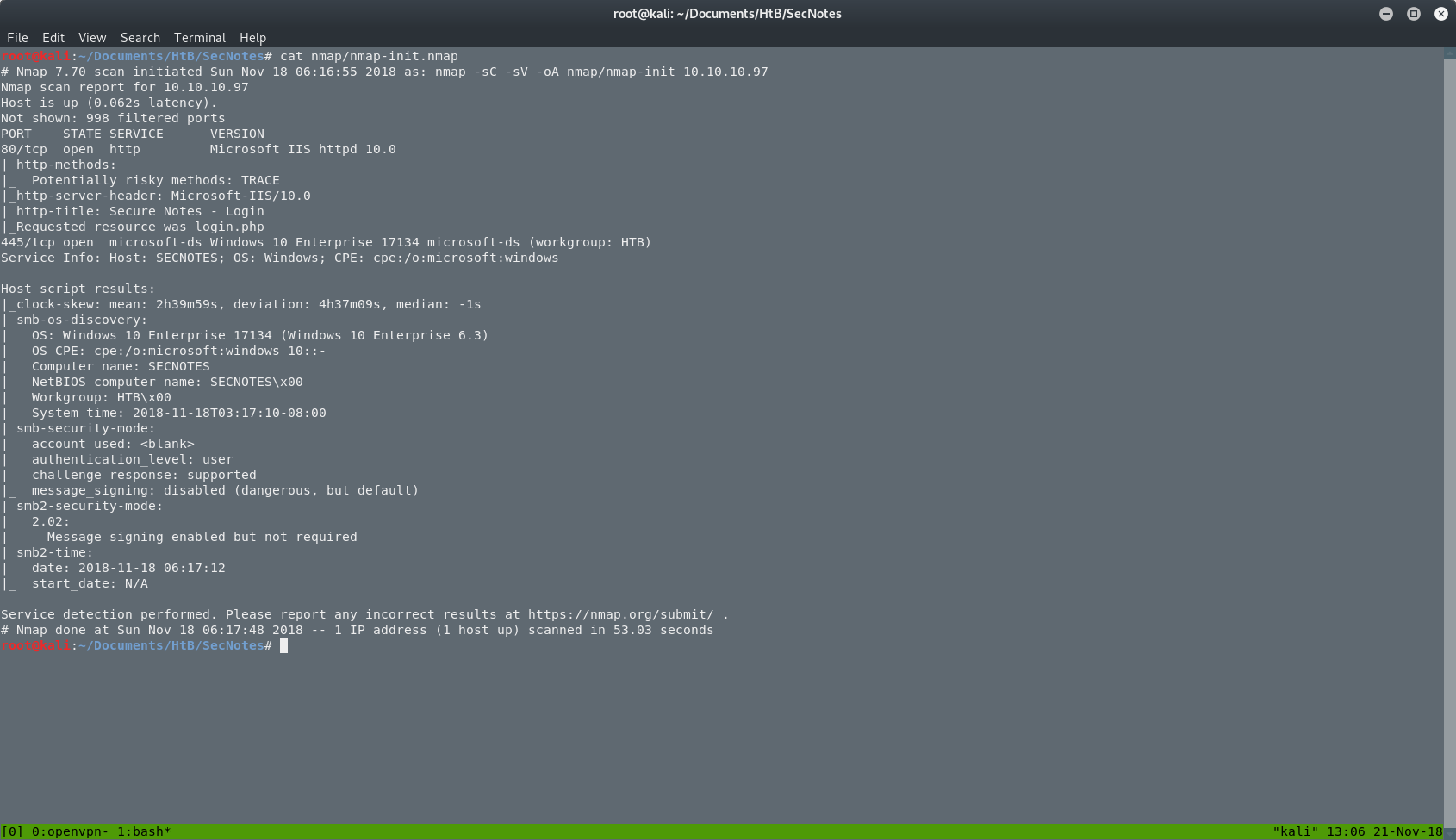1456x840 pixels.
Task: Click the cat nmap/nmap-init.nmap command text
Action: (367, 55)
